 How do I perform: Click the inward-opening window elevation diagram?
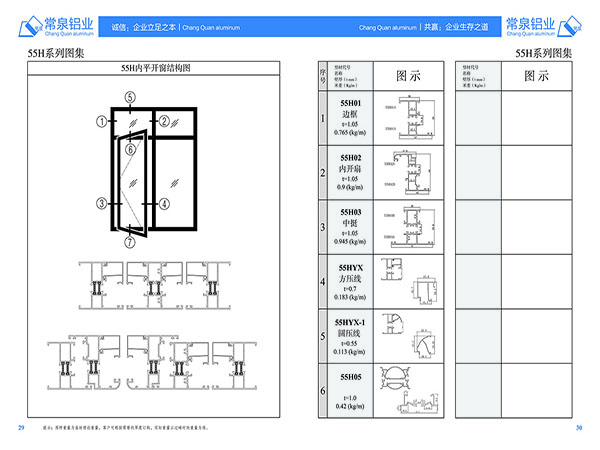pyautogui.click(x=147, y=170)
